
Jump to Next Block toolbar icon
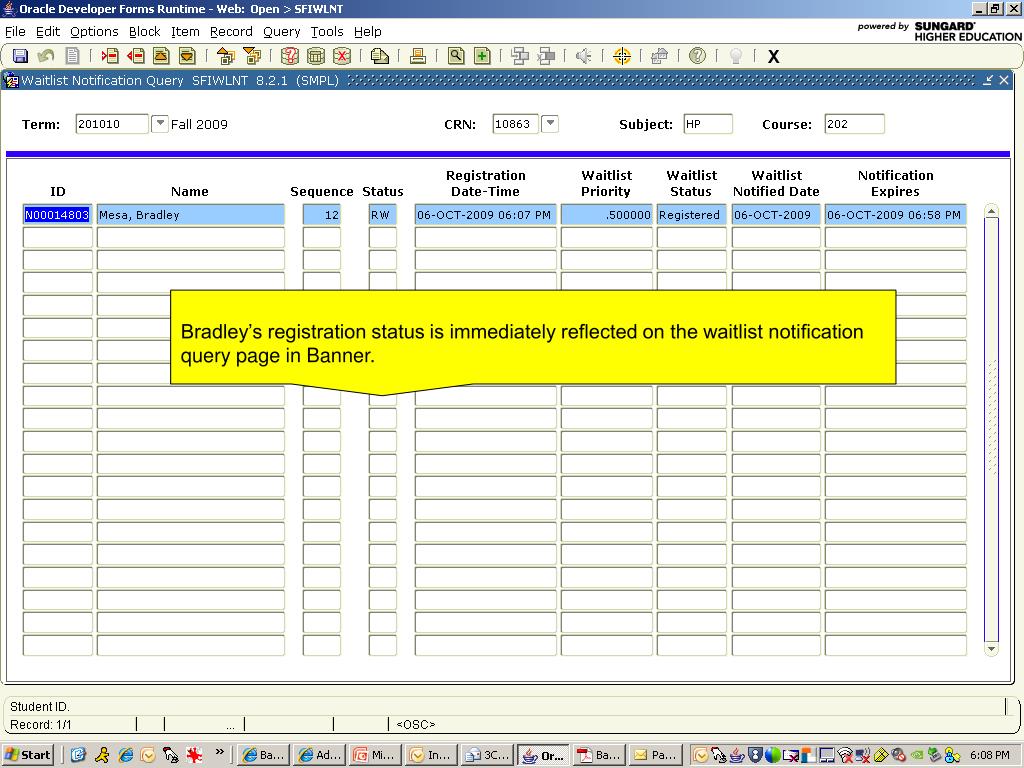tap(252, 56)
